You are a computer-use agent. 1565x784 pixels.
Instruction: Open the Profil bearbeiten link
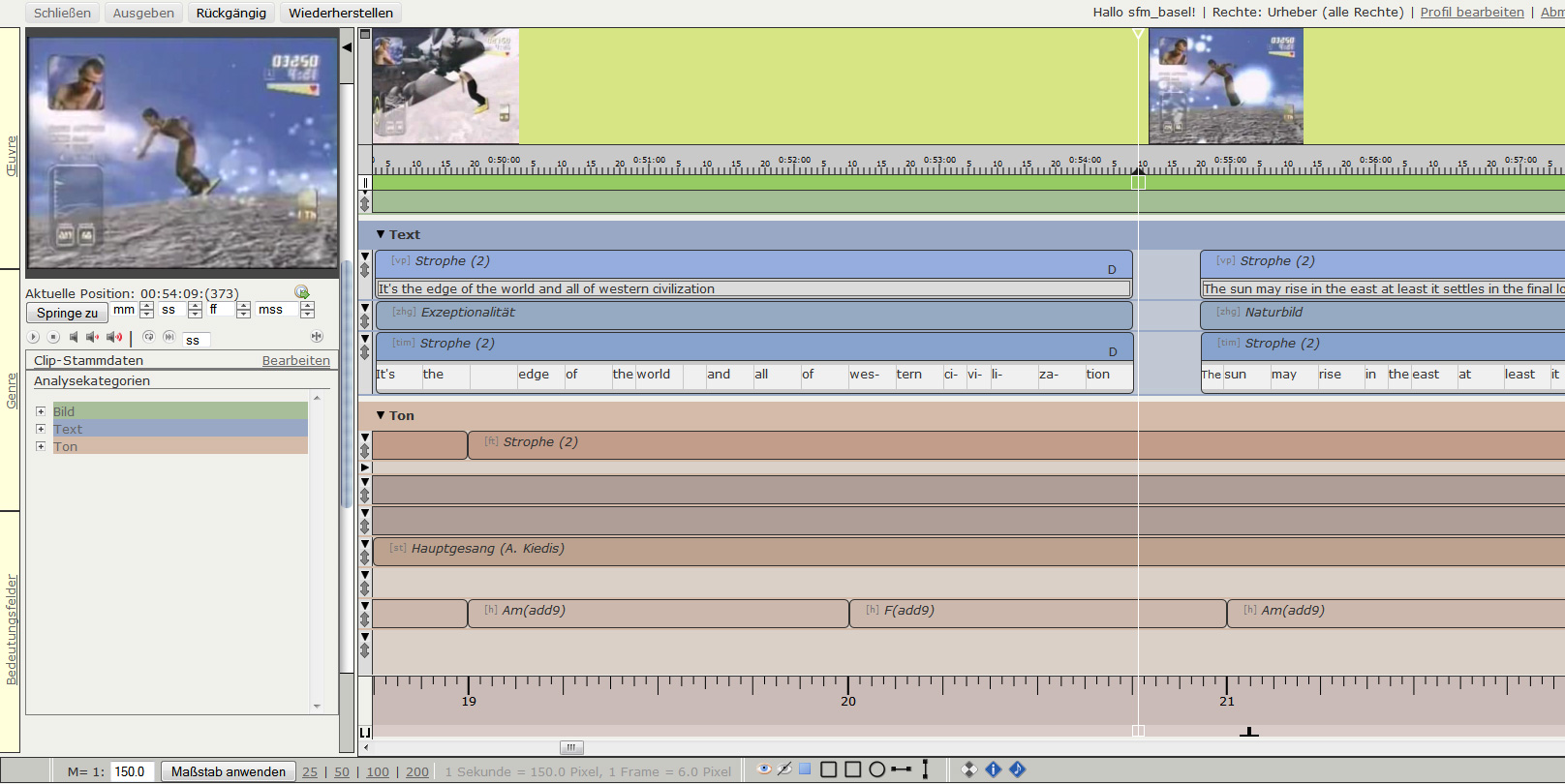click(x=1472, y=13)
